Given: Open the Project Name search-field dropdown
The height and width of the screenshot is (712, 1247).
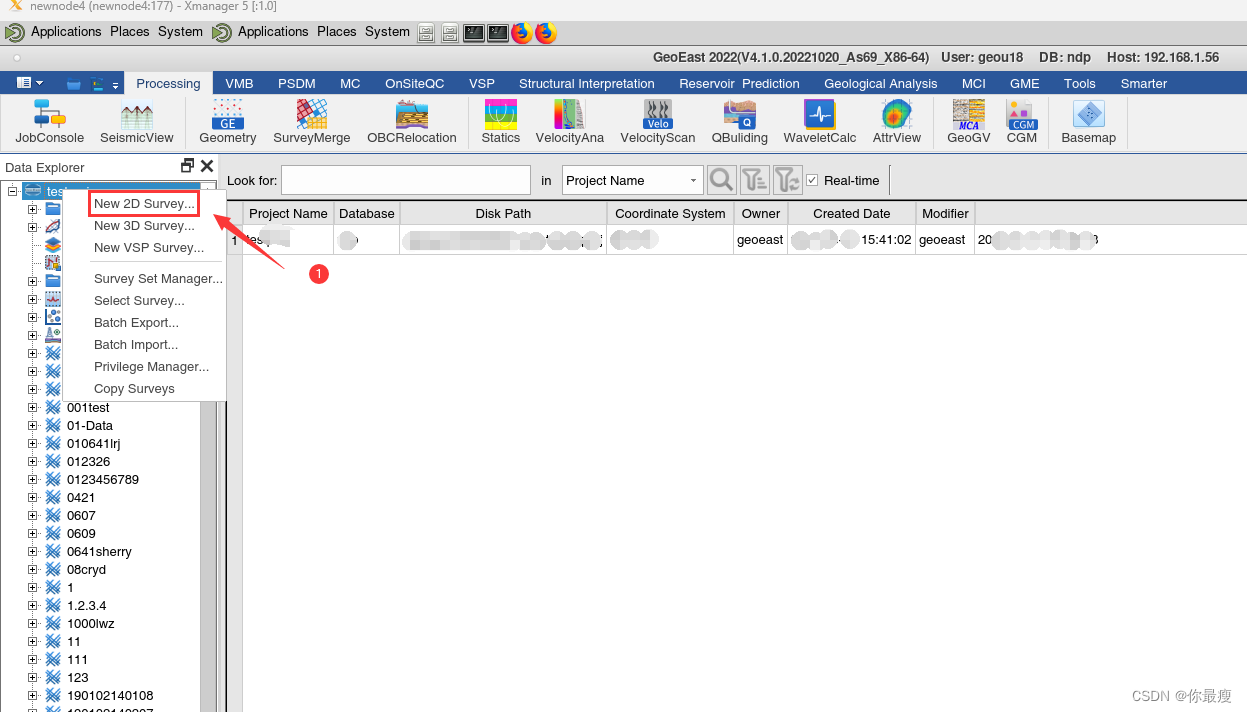Looking at the screenshot, I should tap(633, 180).
